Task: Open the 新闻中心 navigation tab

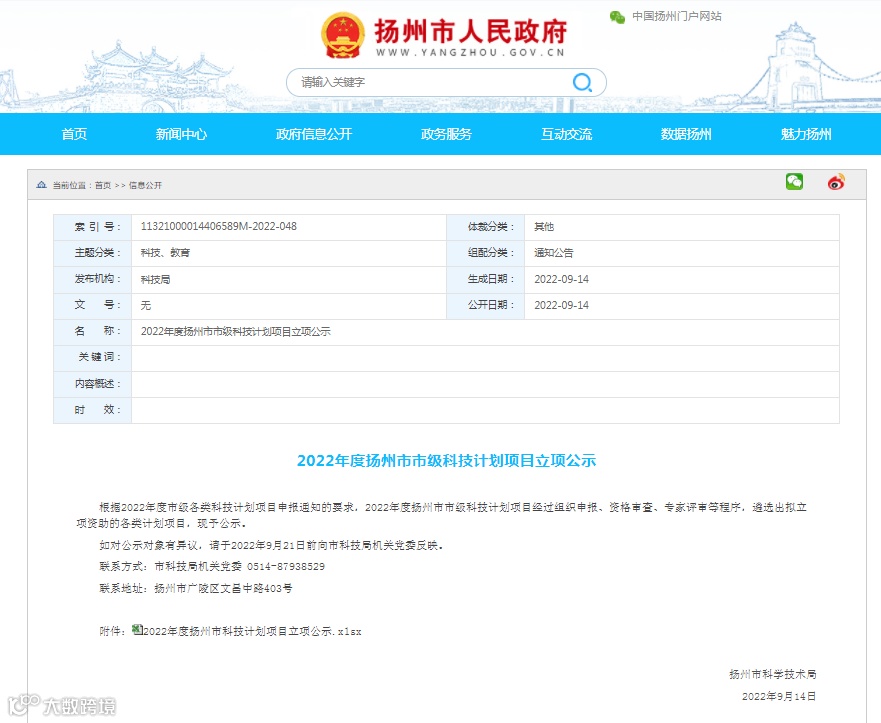Action: [x=181, y=134]
